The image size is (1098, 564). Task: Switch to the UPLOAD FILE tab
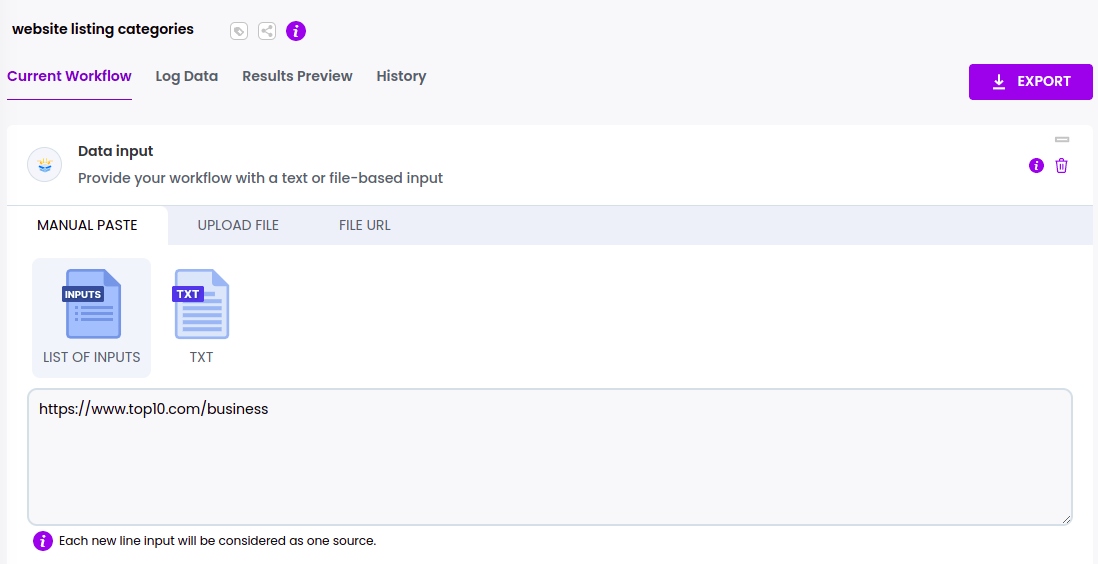pos(238,225)
